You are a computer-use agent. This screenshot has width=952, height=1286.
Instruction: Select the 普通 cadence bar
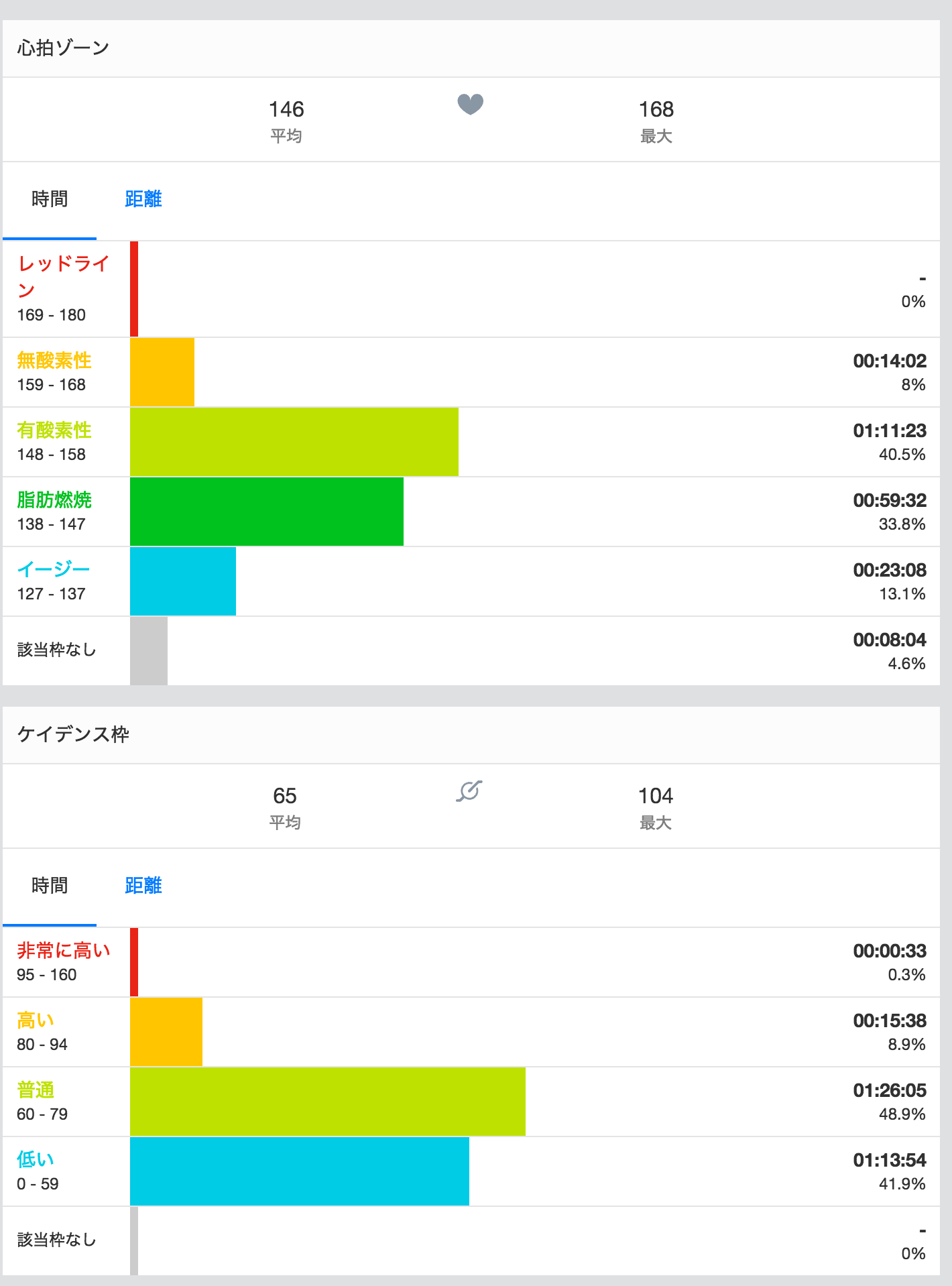pyautogui.click(x=327, y=1102)
